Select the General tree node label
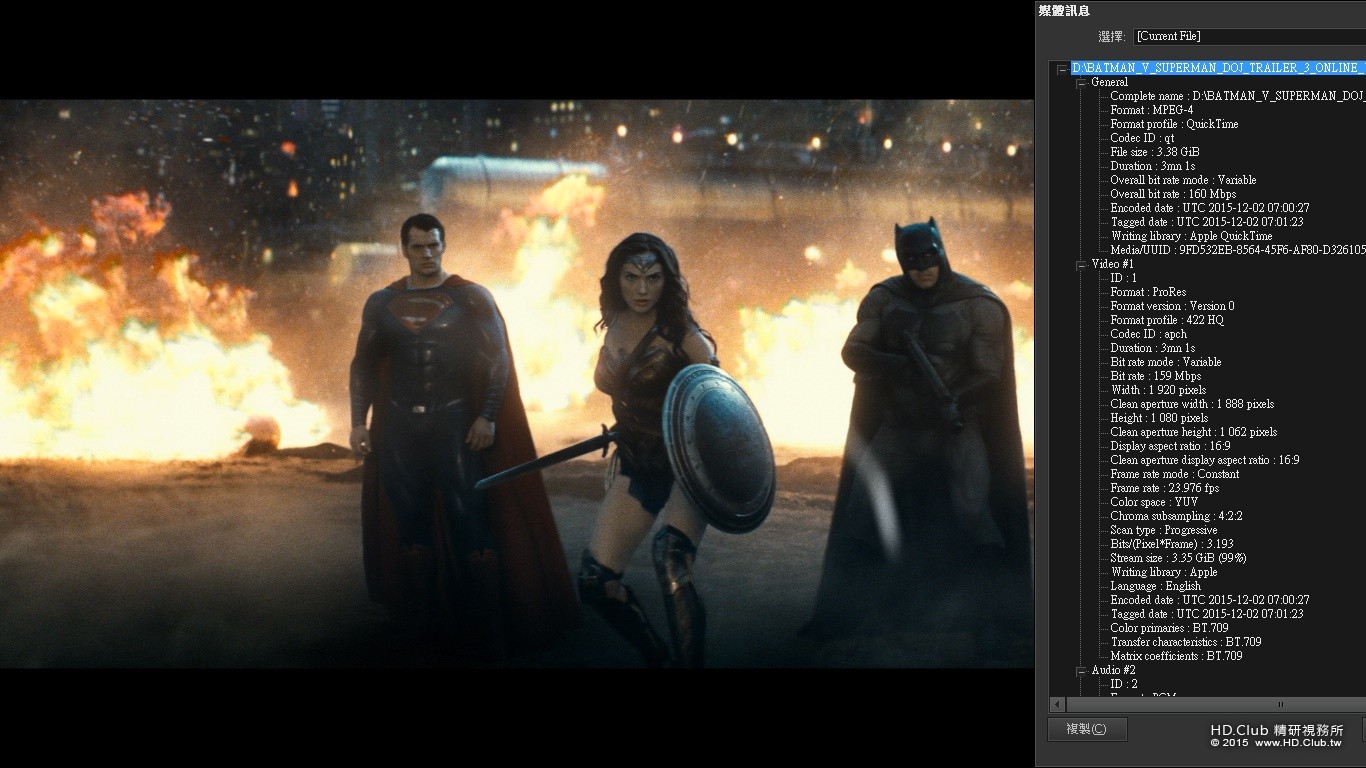This screenshot has height=768, width=1366. (1109, 82)
